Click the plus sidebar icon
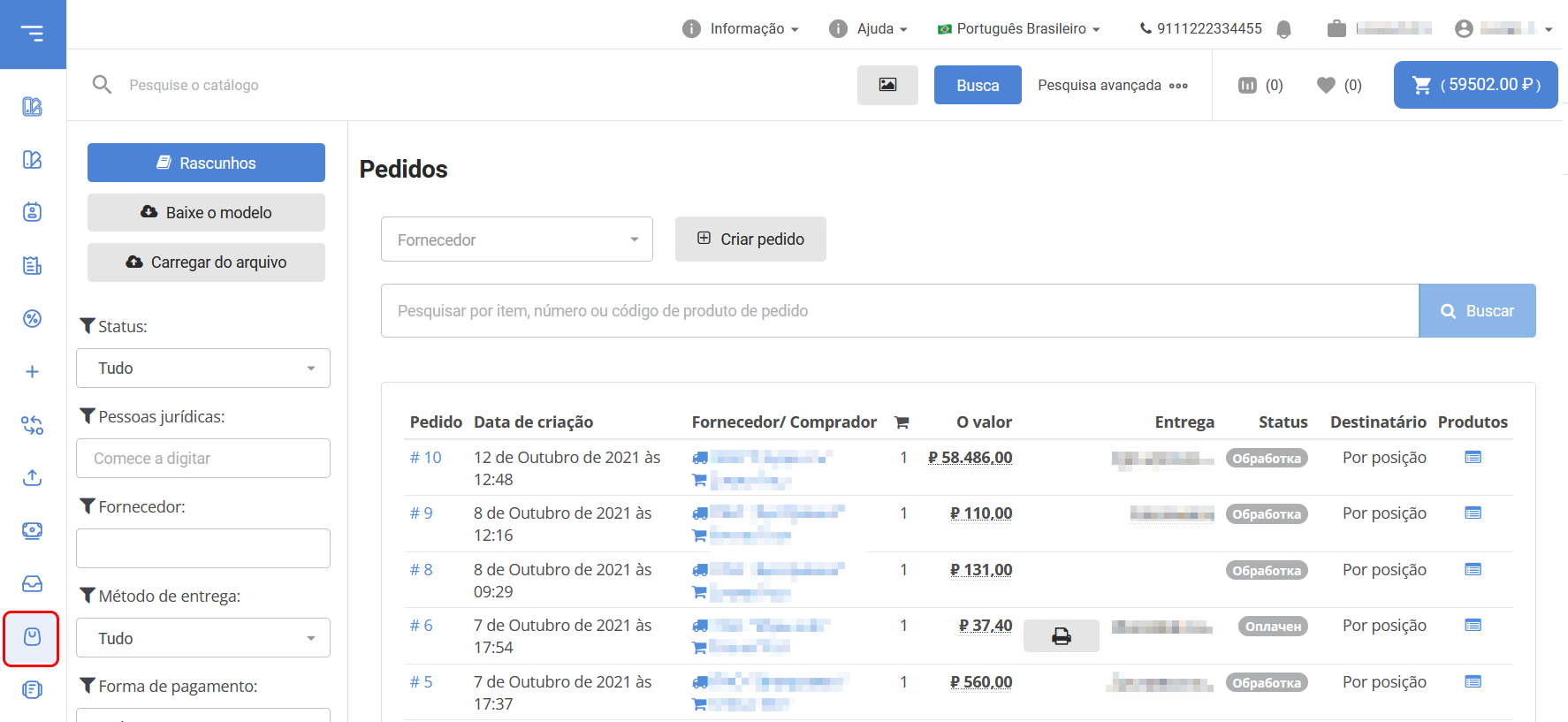 tap(32, 372)
